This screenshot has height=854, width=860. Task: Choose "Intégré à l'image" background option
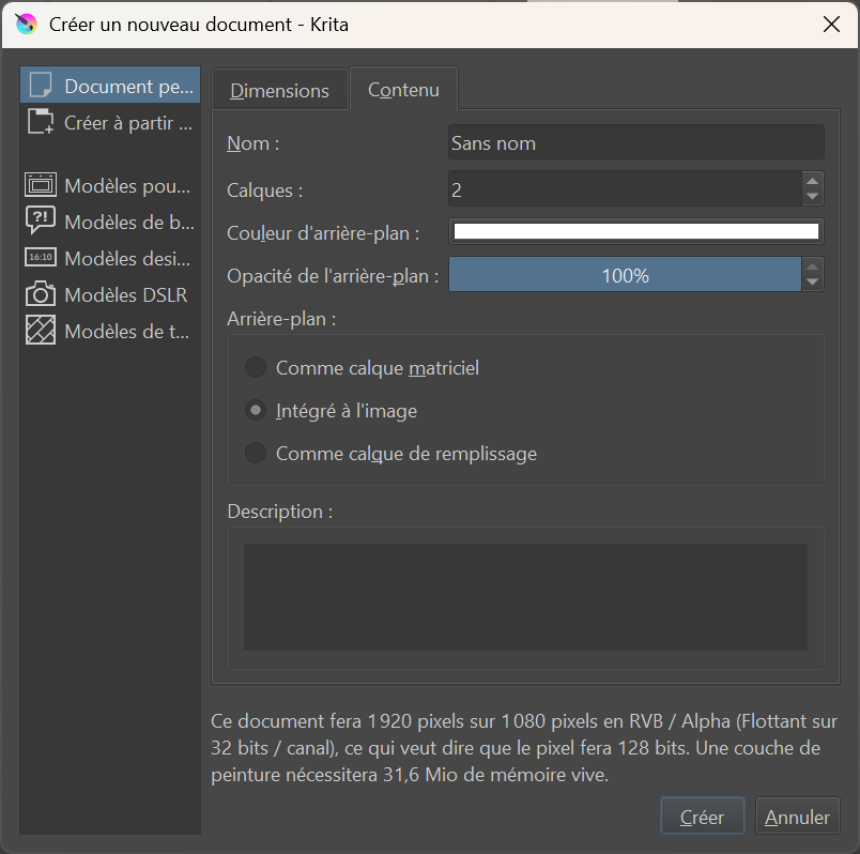tap(256, 411)
